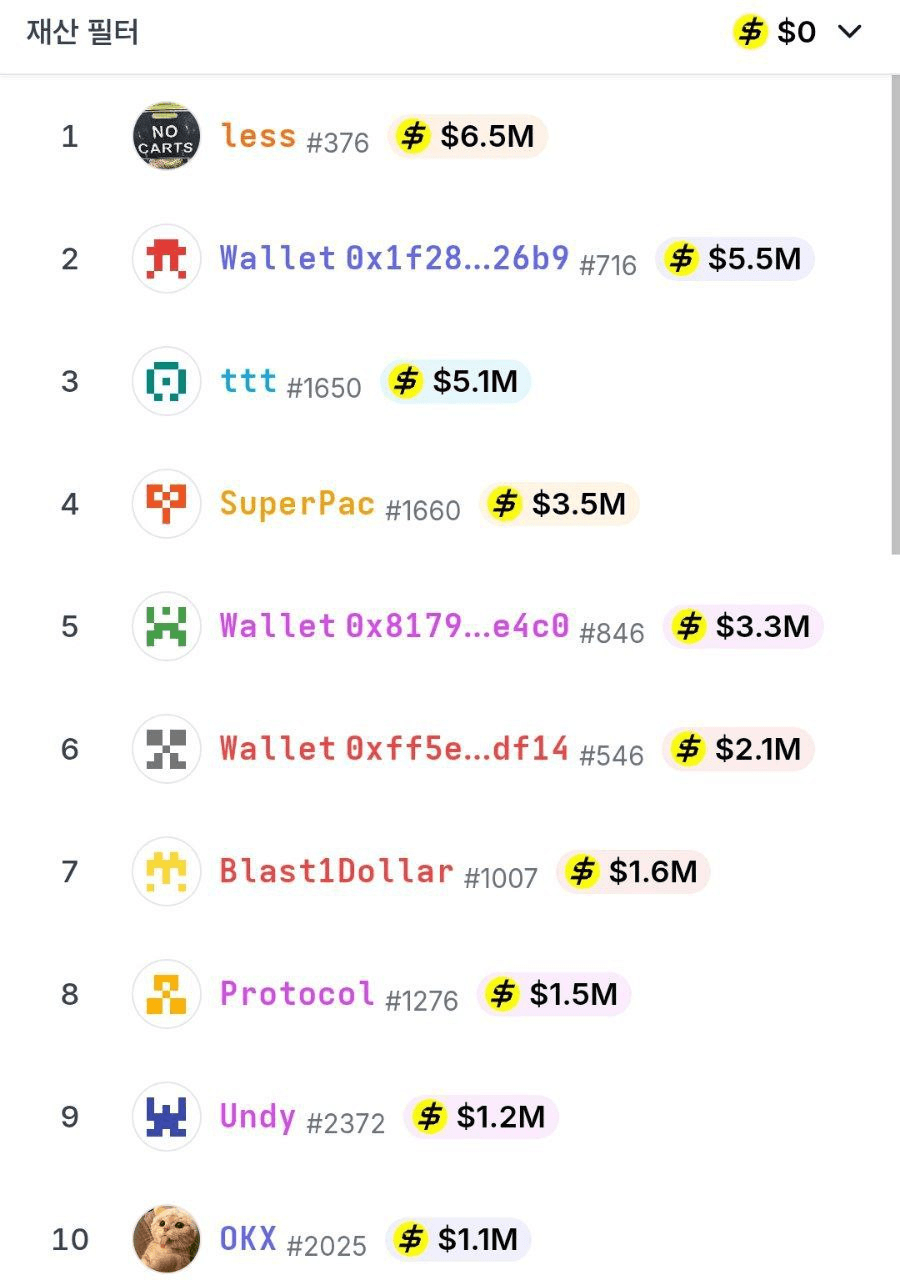Open SuperPac's orange pixel avatar

166,503
